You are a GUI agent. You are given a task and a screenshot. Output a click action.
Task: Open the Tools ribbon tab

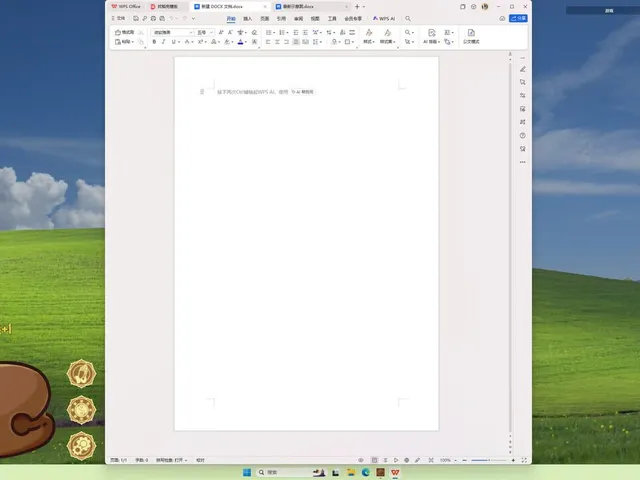click(332, 19)
